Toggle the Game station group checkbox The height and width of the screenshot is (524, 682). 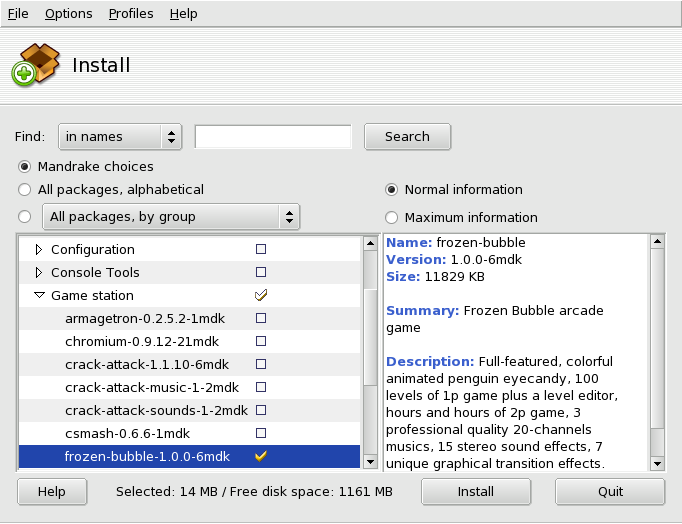pyautogui.click(x=261, y=295)
